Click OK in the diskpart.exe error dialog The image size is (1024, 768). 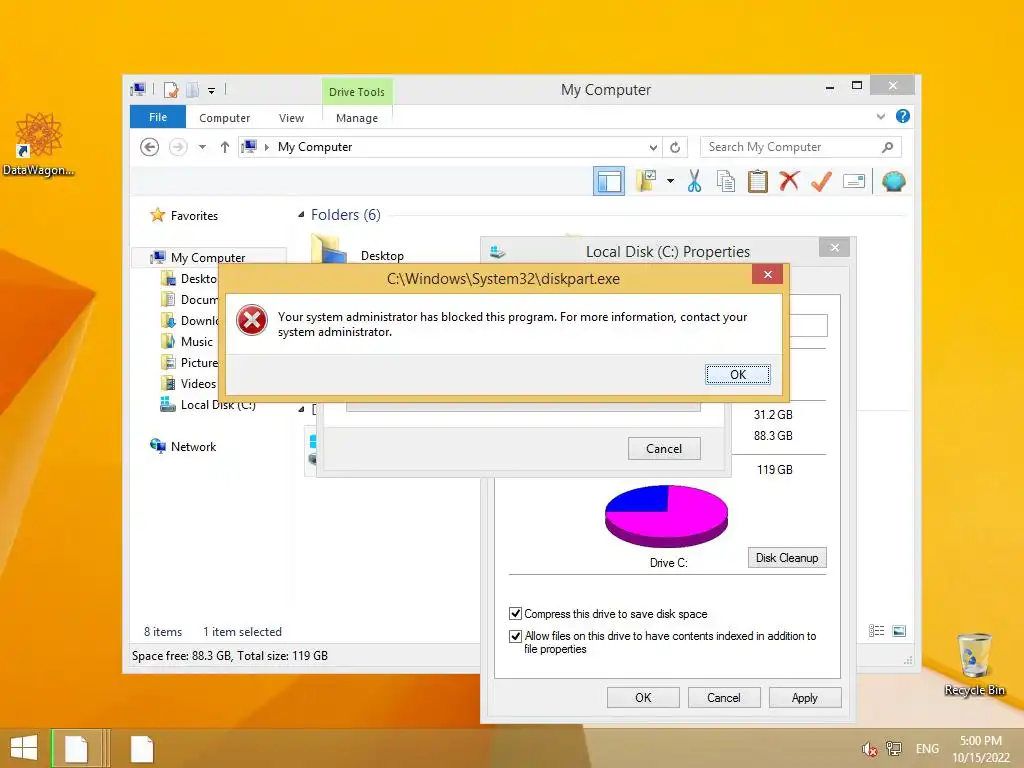point(738,374)
